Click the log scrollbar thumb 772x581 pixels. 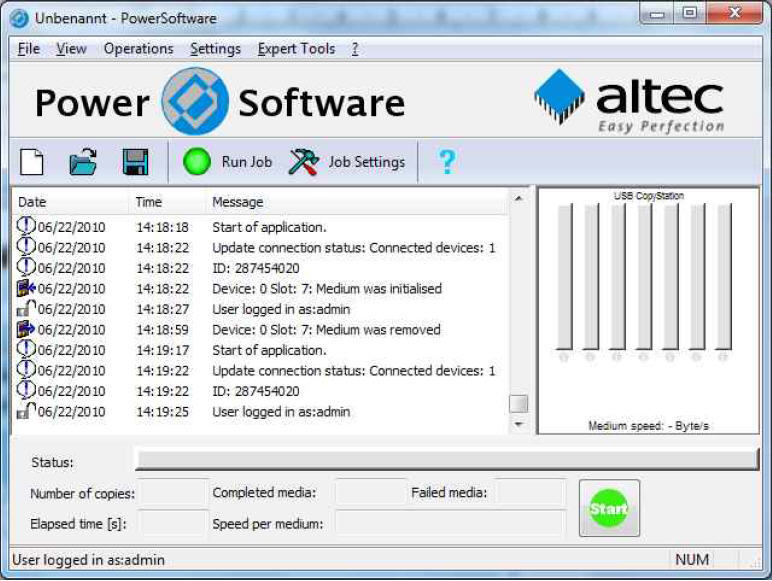pos(518,404)
